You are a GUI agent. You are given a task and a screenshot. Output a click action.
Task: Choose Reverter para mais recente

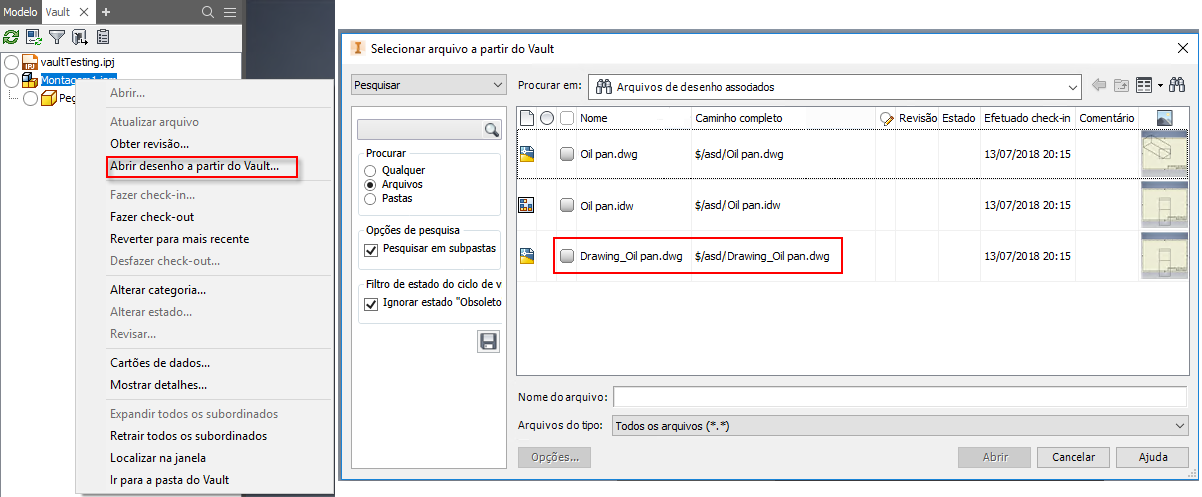point(179,239)
